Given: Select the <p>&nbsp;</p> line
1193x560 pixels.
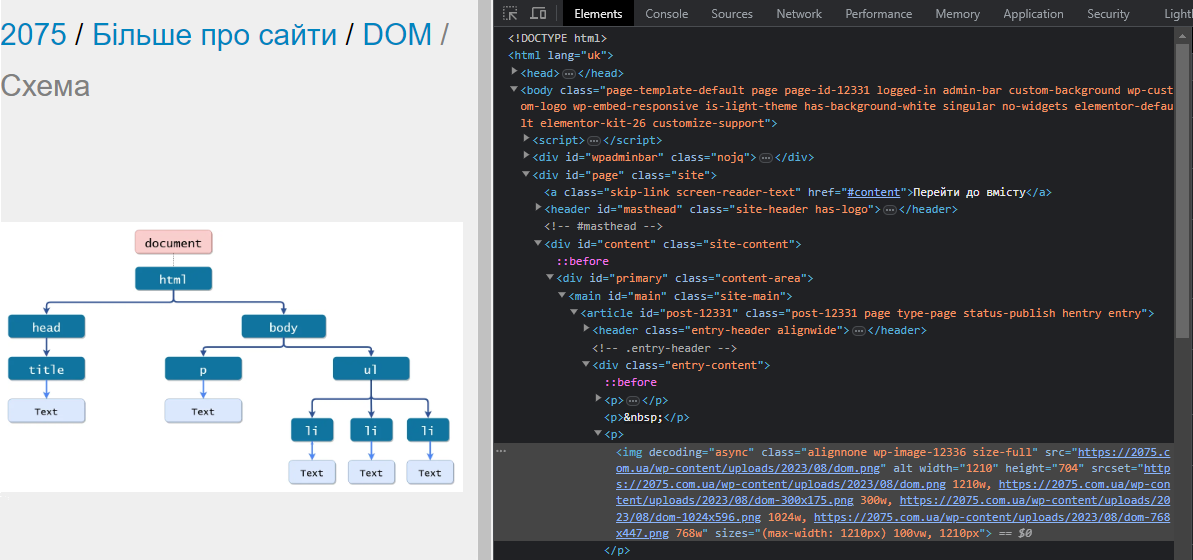Looking at the screenshot, I should [647, 417].
